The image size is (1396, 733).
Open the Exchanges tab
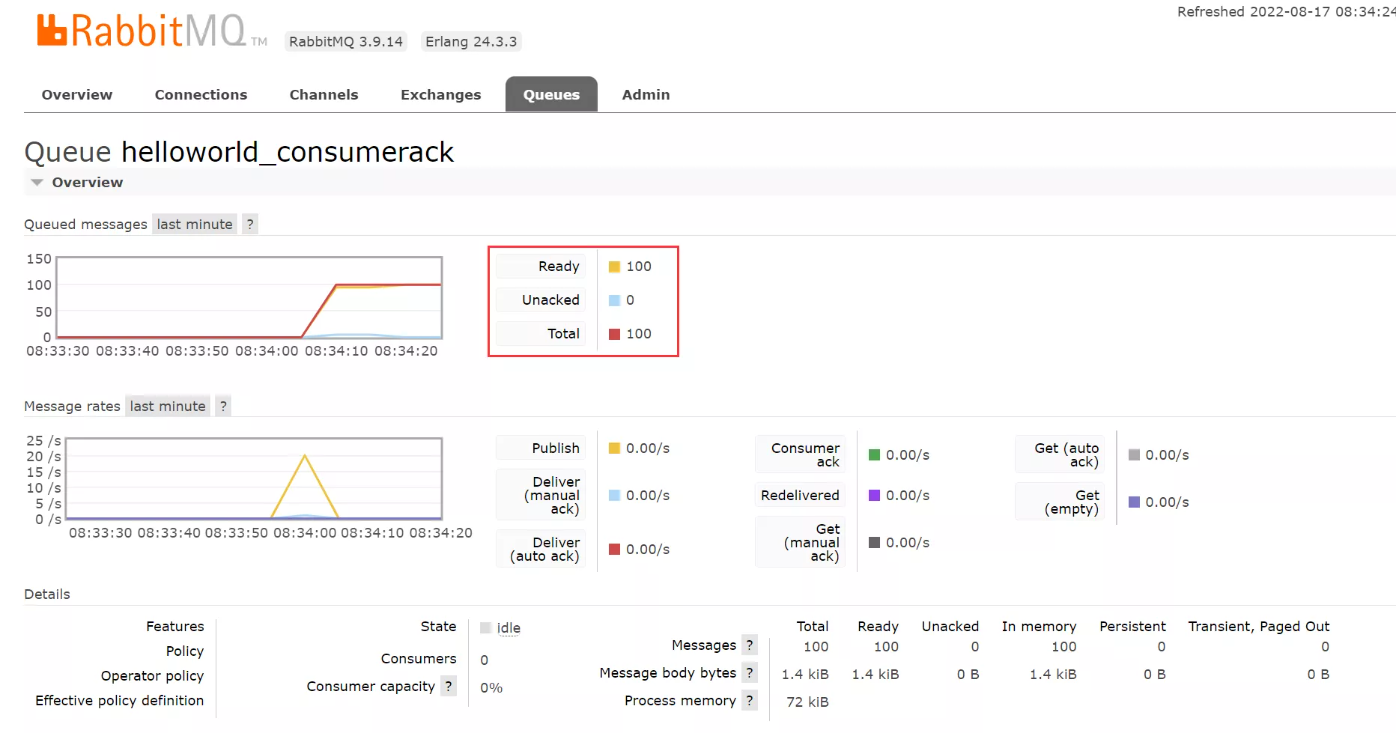(441, 95)
